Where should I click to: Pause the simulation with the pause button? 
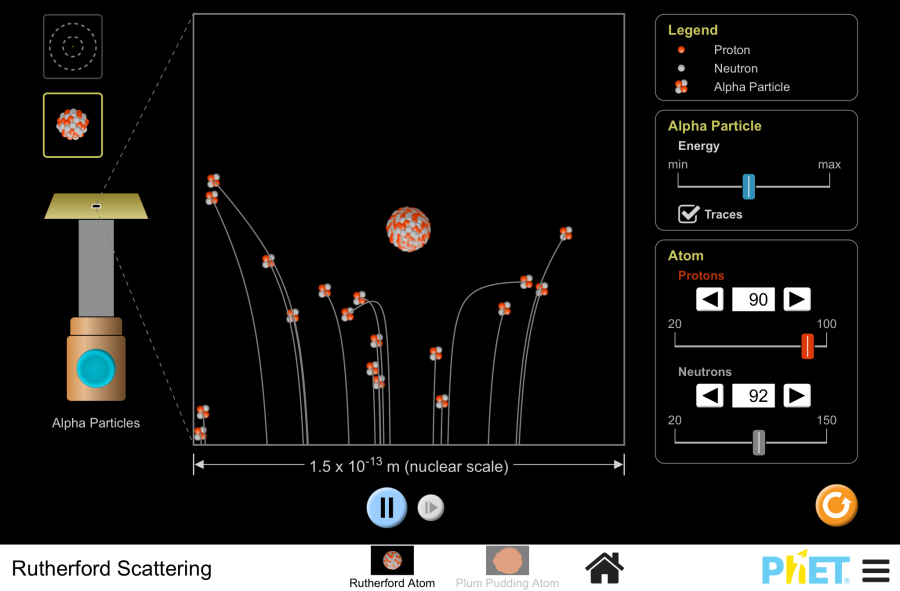pyautogui.click(x=386, y=508)
